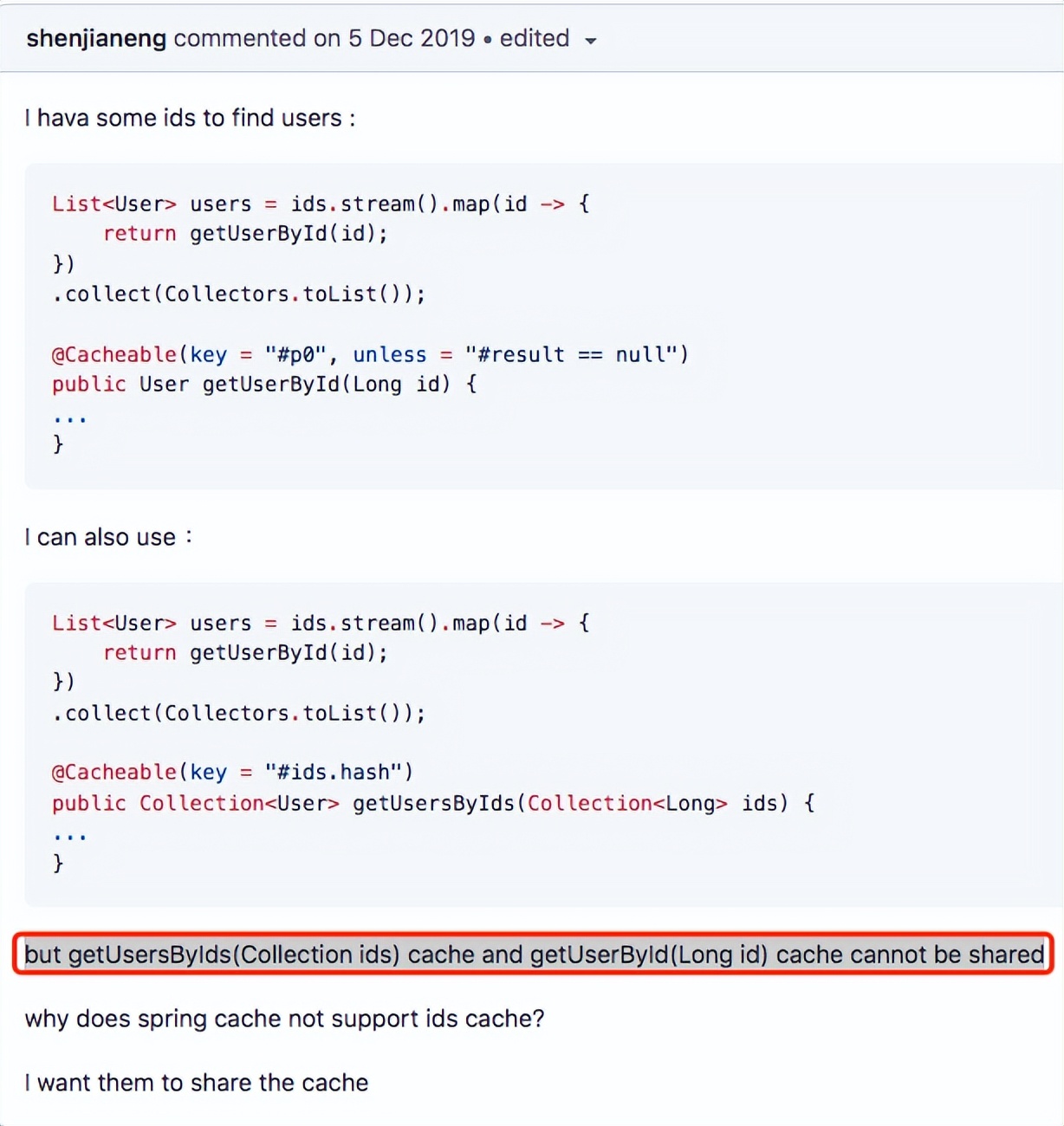Click ".collect(Collectors.toList());" in the first code block
This screenshot has height=1126, width=1064.
(238, 294)
